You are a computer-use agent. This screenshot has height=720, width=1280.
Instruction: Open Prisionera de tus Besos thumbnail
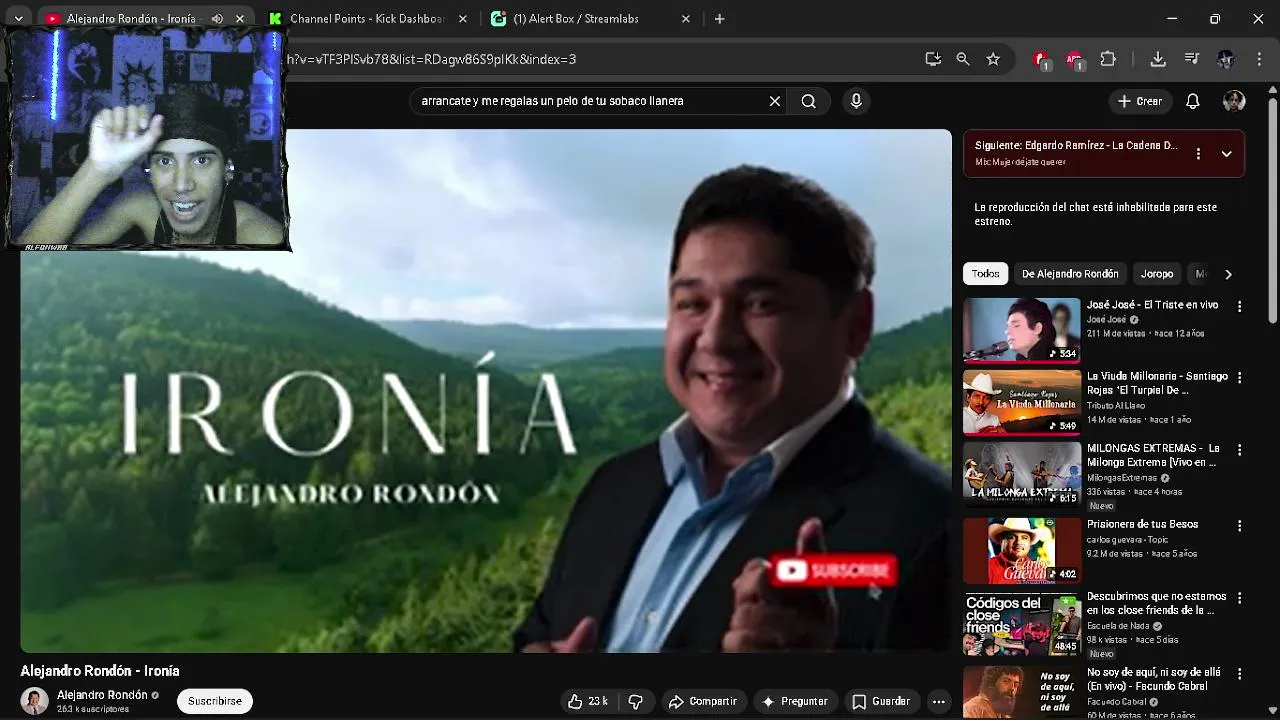coord(1021,550)
